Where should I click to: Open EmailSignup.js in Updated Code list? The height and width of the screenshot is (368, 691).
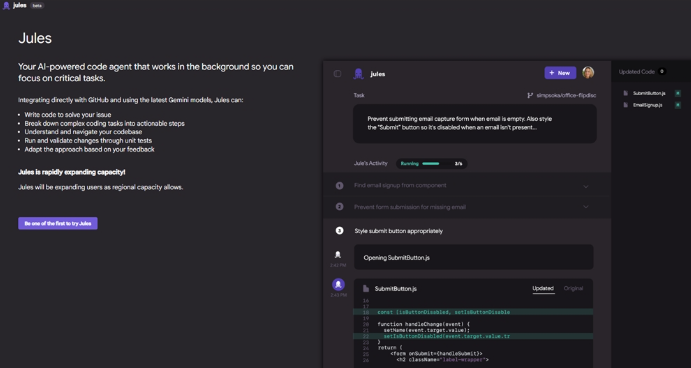(647, 105)
